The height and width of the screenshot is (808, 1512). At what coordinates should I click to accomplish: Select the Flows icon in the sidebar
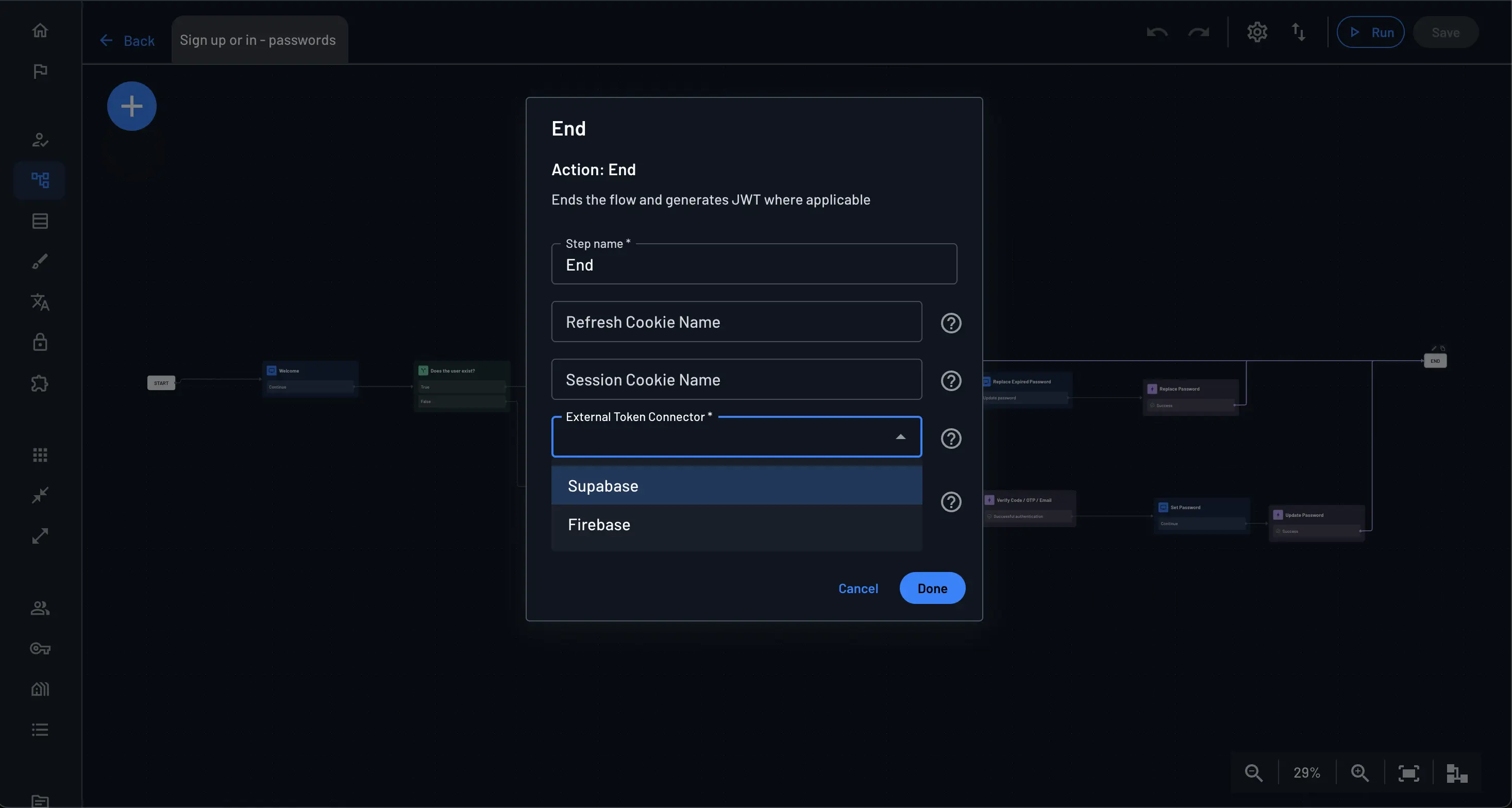click(39, 180)
